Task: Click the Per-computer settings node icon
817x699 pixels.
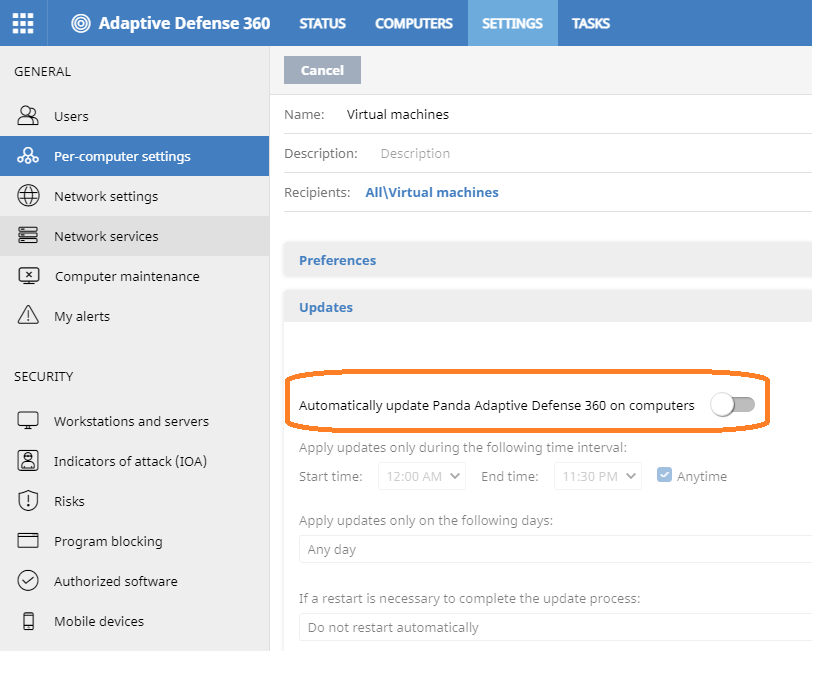Action: point(28,156)
